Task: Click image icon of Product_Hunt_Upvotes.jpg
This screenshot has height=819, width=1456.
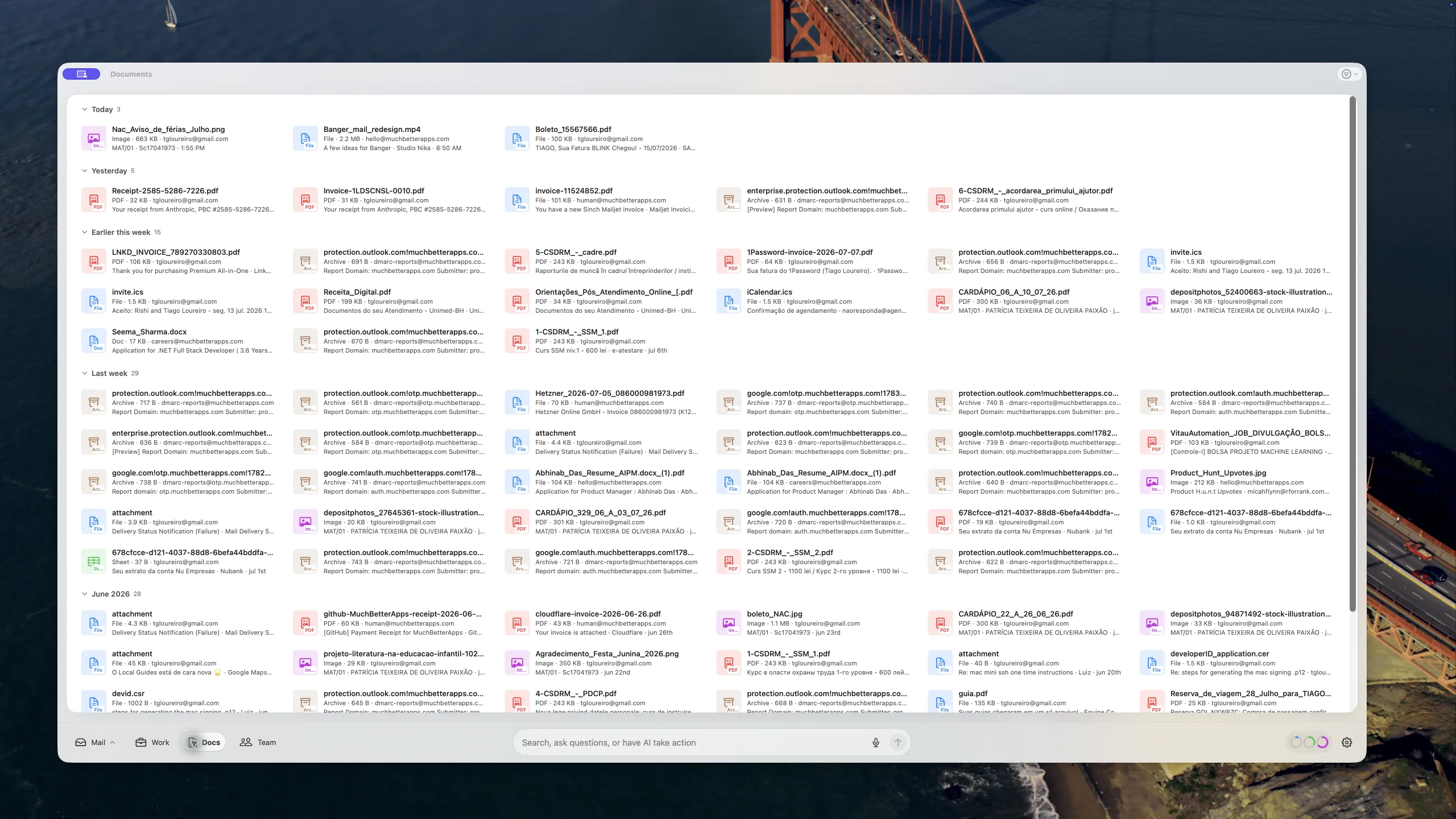Action: coord(1152,482)
